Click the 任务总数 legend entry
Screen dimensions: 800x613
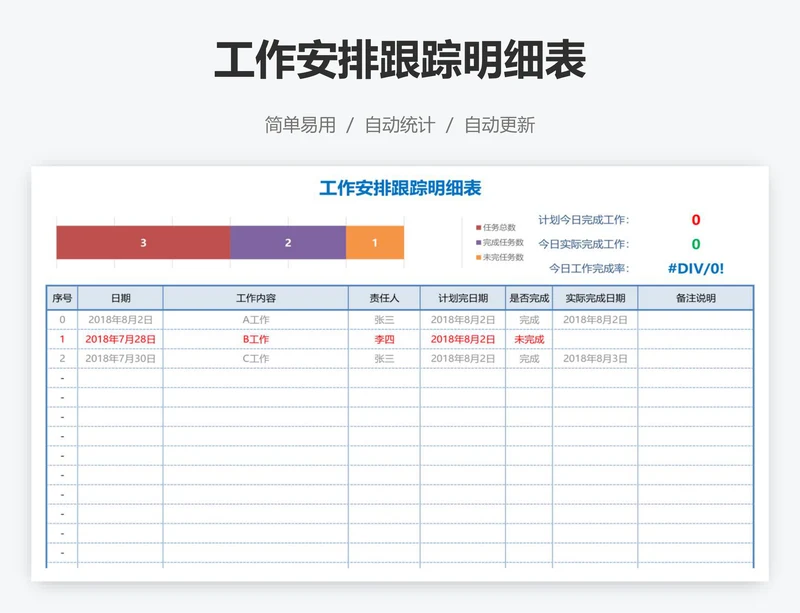pos(498,227)
